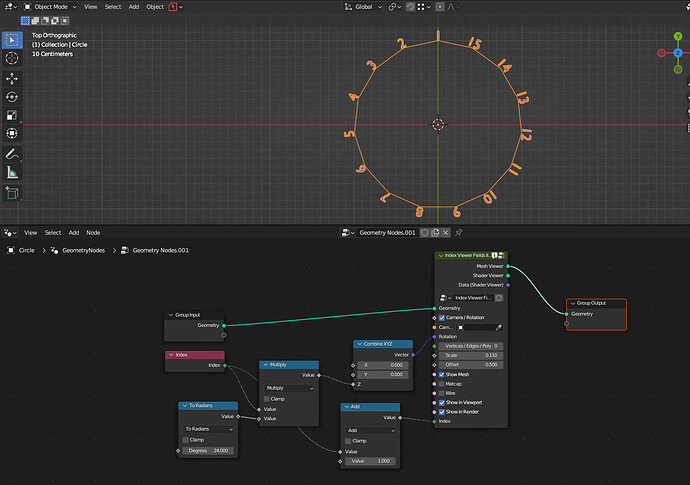
Task: Click the eyedropper in the Cam... field
Action: pos(499,327)
